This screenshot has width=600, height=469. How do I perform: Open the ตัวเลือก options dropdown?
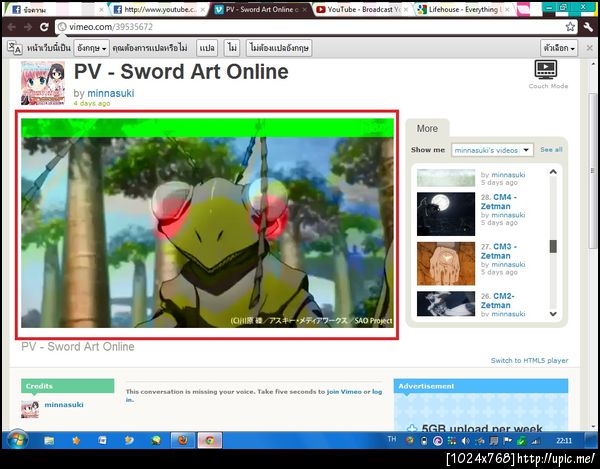pyautogui.click(x=559, y=48)
